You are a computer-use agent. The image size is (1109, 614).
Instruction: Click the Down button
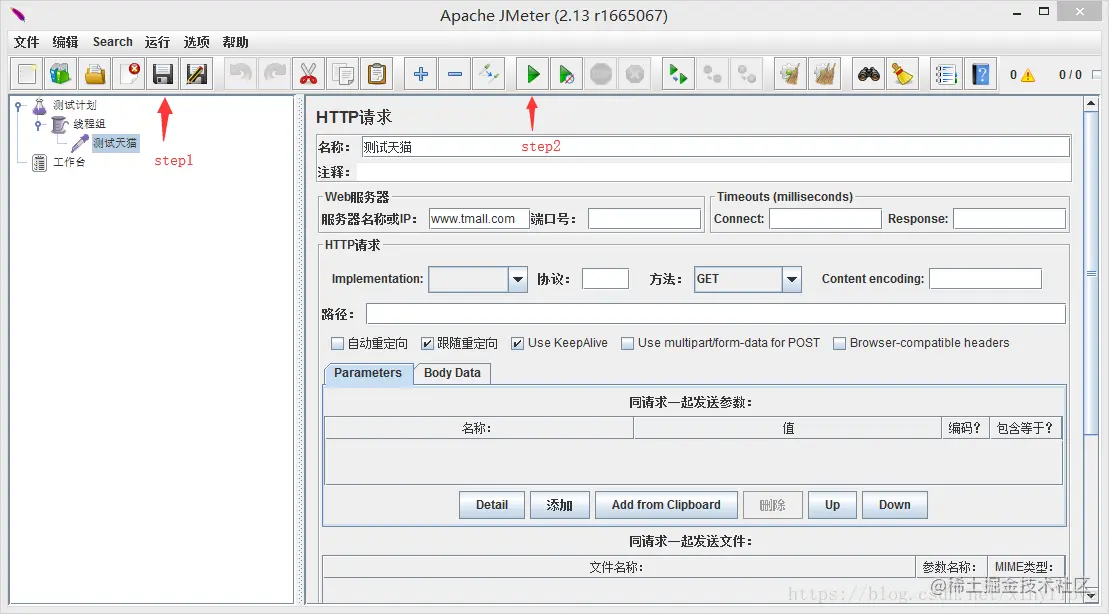coord(895,505)
